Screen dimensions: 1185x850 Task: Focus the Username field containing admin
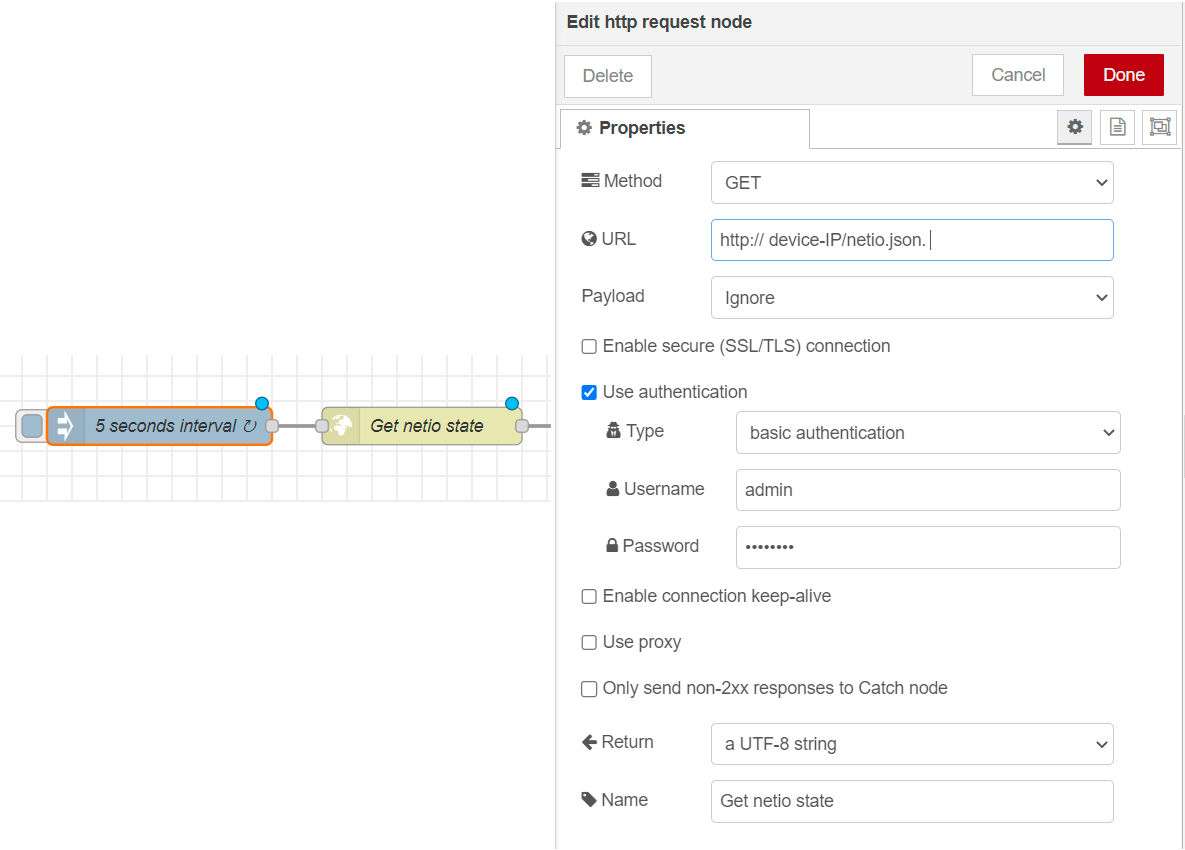[x=927, y=490]
